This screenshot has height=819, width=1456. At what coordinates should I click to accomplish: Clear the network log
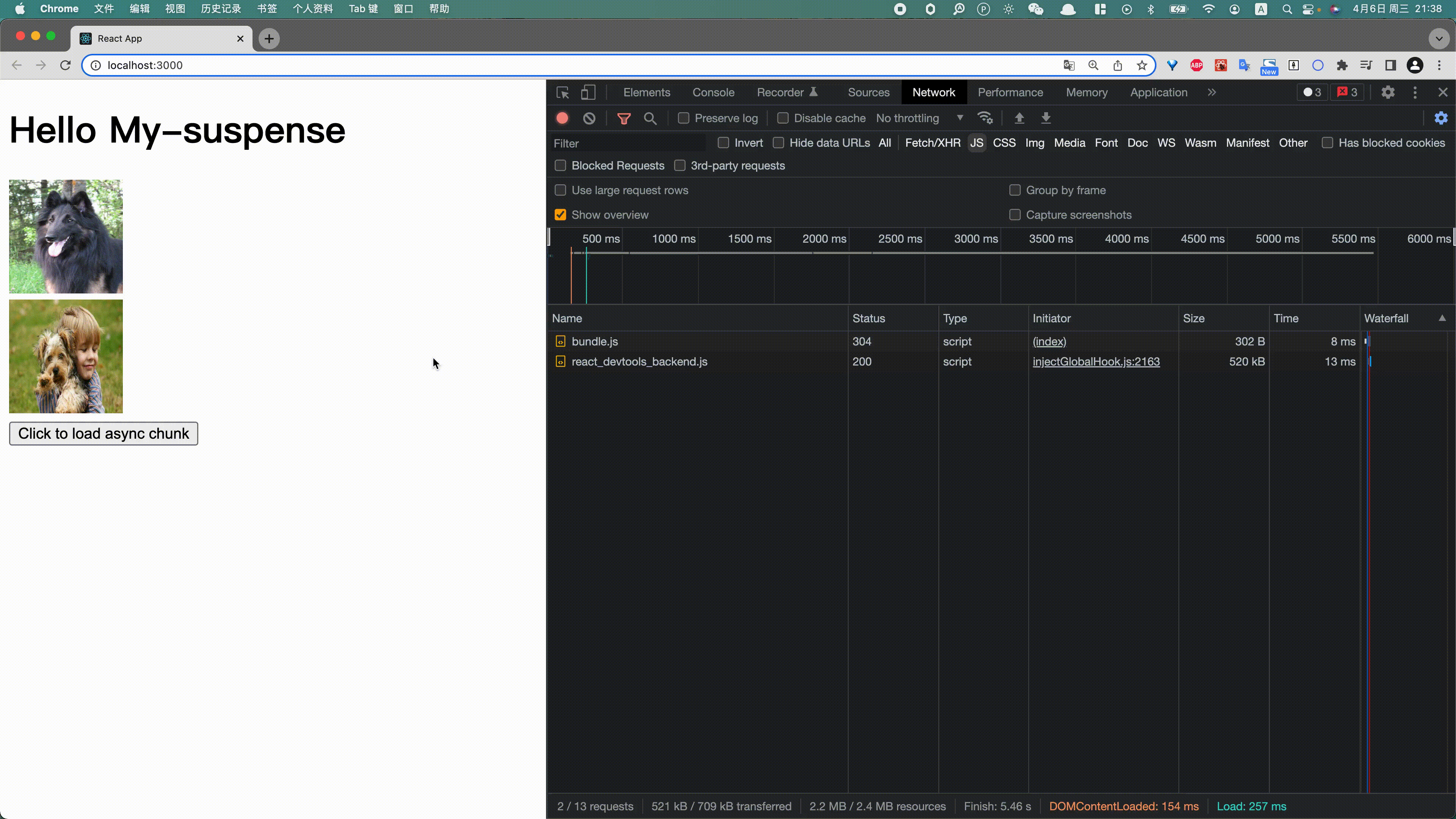[x=589, y=118]
